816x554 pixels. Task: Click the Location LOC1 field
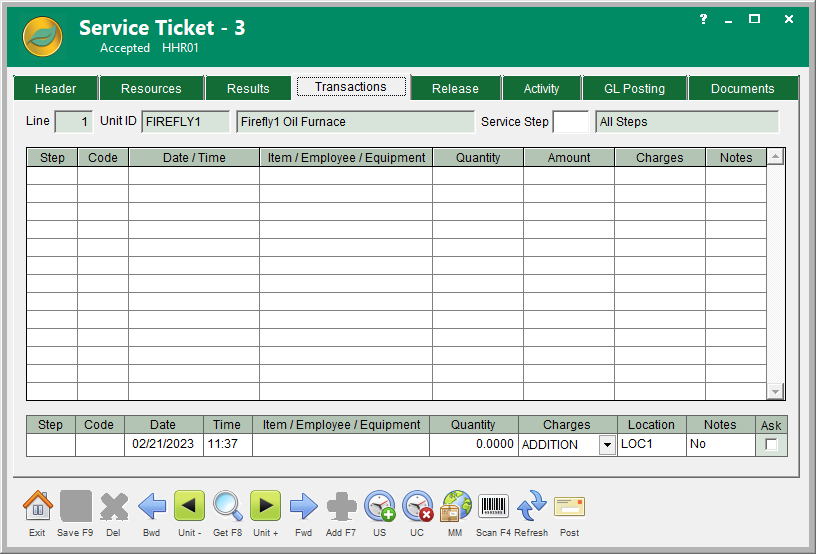click(652, 444)
